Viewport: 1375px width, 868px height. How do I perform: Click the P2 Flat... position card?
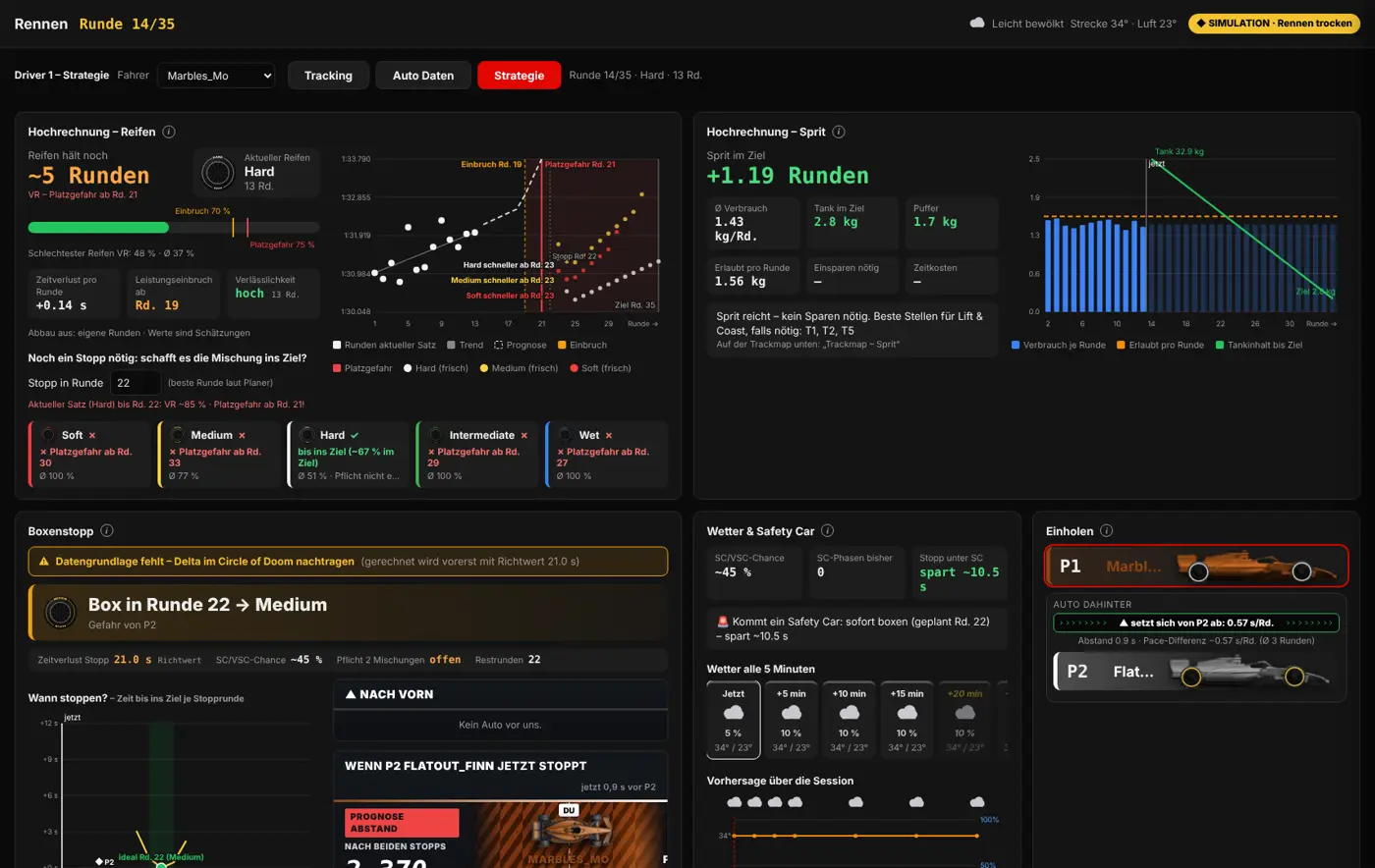coord(1196,673)
